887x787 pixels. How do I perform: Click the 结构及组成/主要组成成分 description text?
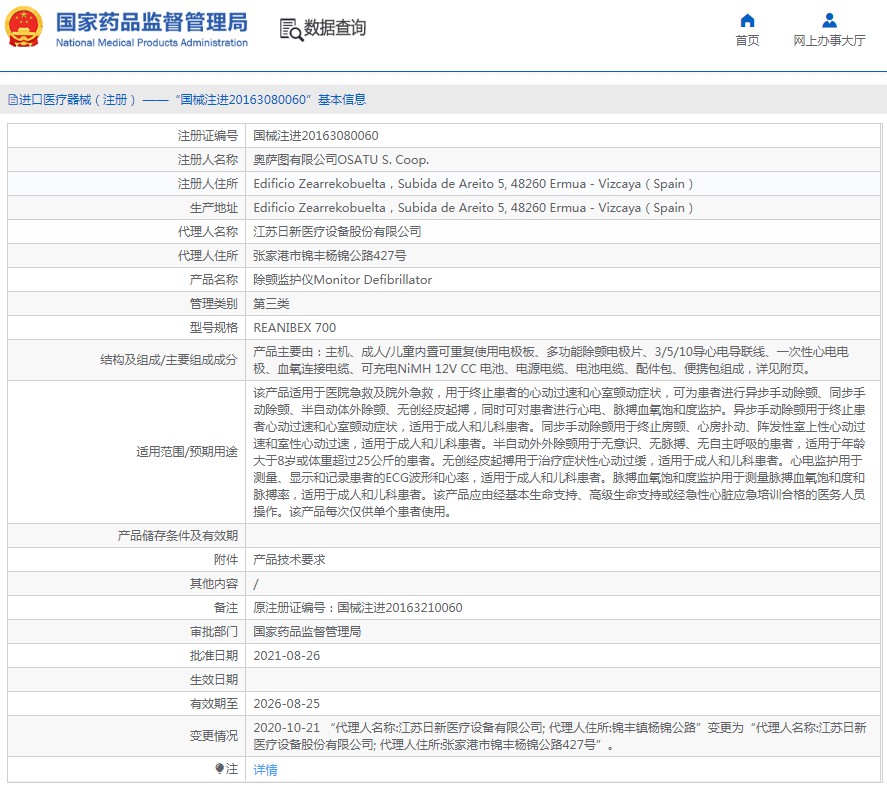(551, 360)
